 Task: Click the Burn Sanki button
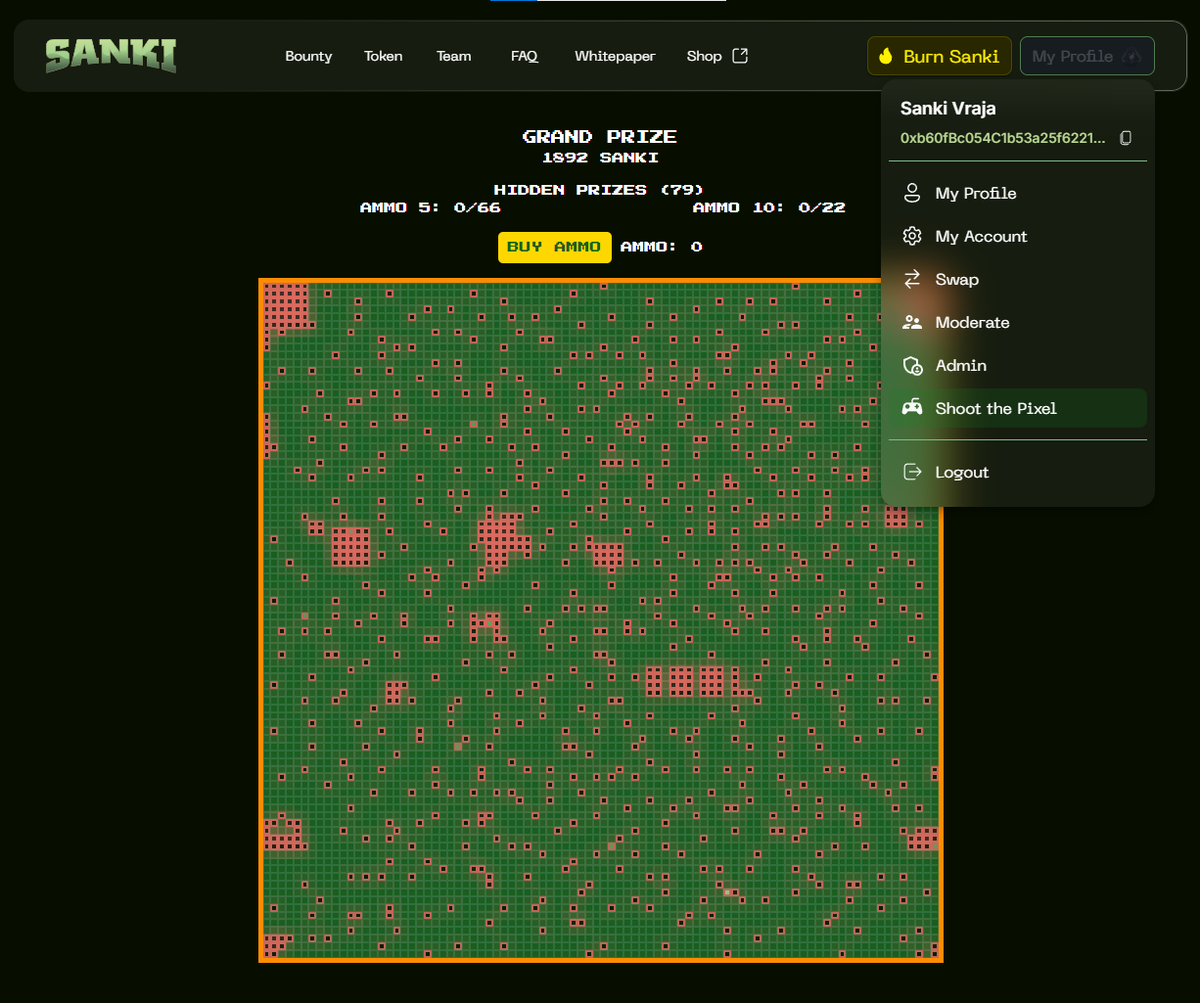coord(940,56)
